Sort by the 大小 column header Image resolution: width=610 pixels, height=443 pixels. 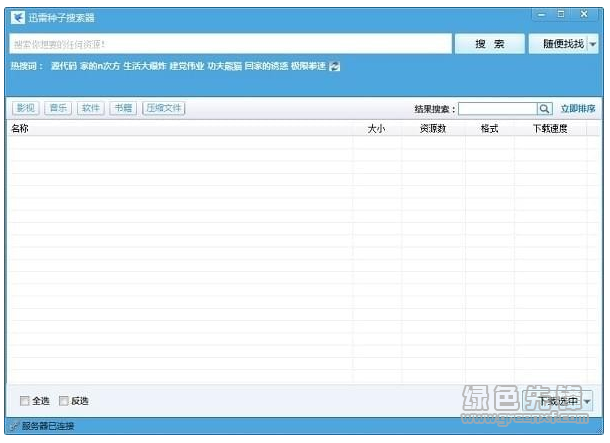(x=376, y=128)
